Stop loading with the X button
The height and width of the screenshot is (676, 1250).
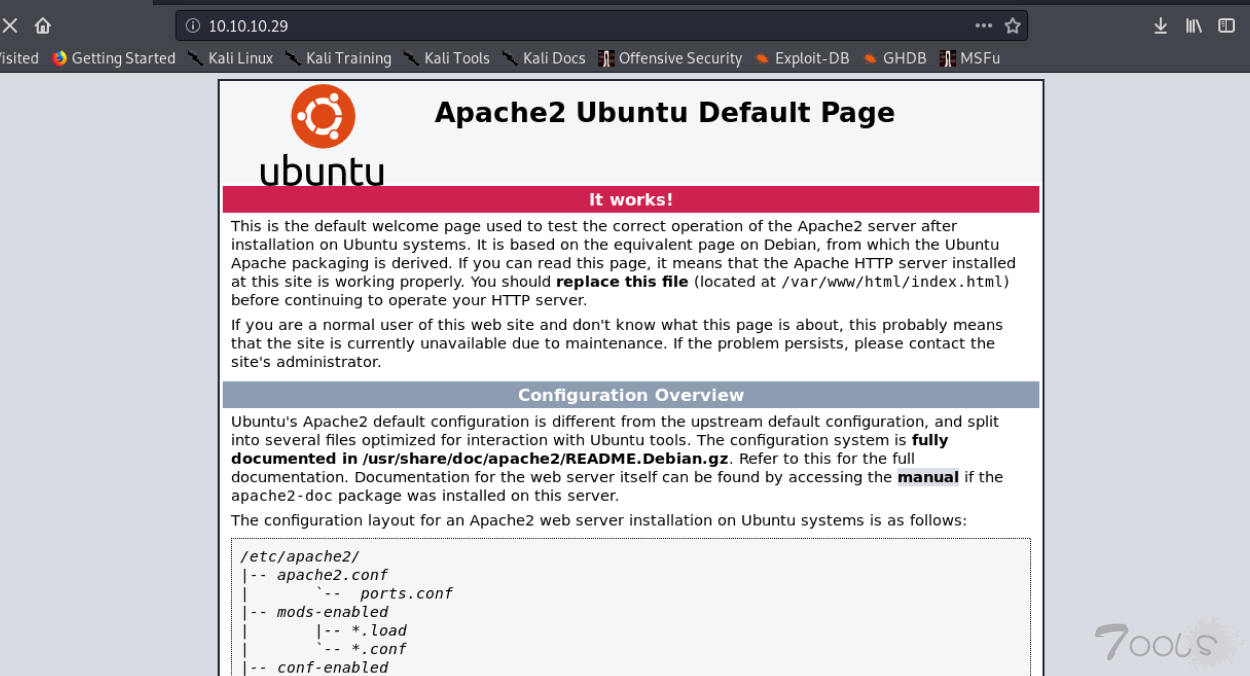(8, 25)
